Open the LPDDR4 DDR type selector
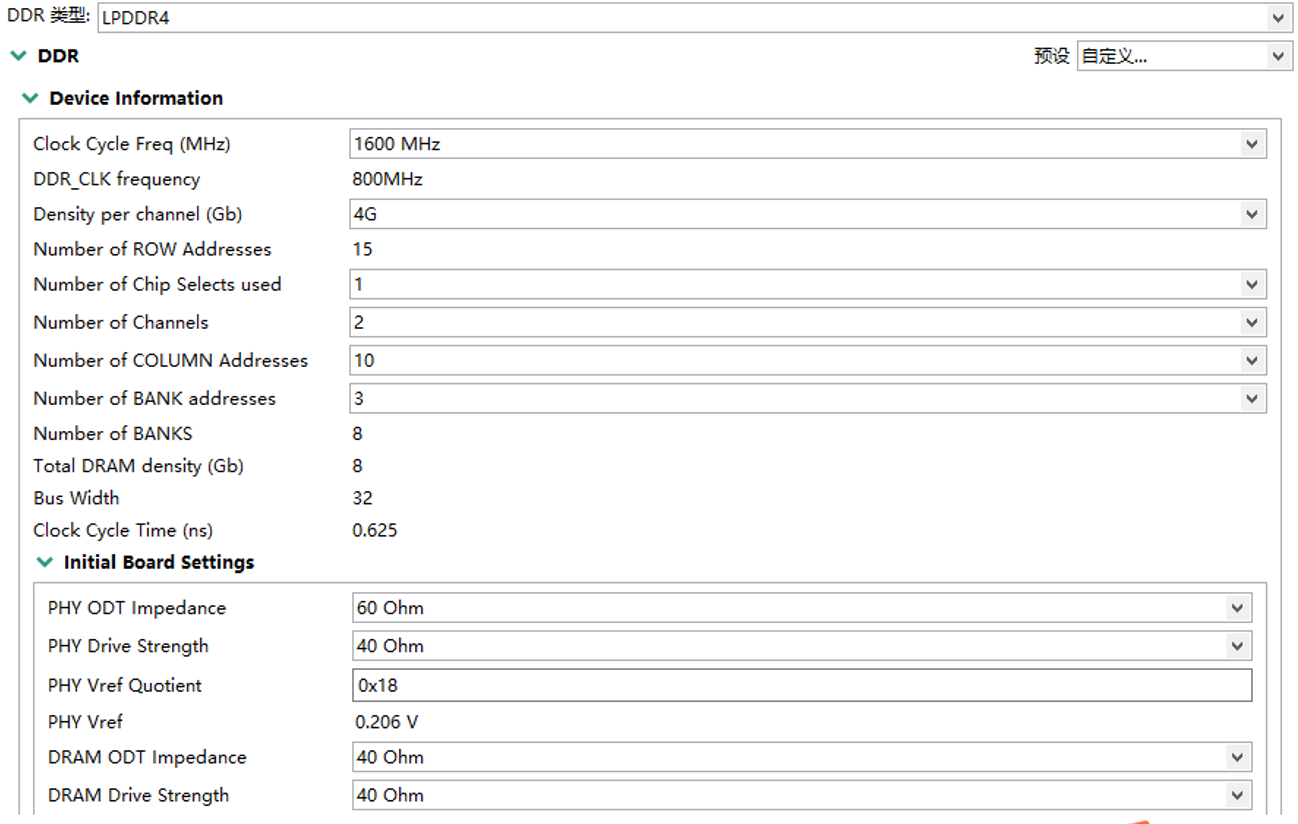 tap(700, 17)
